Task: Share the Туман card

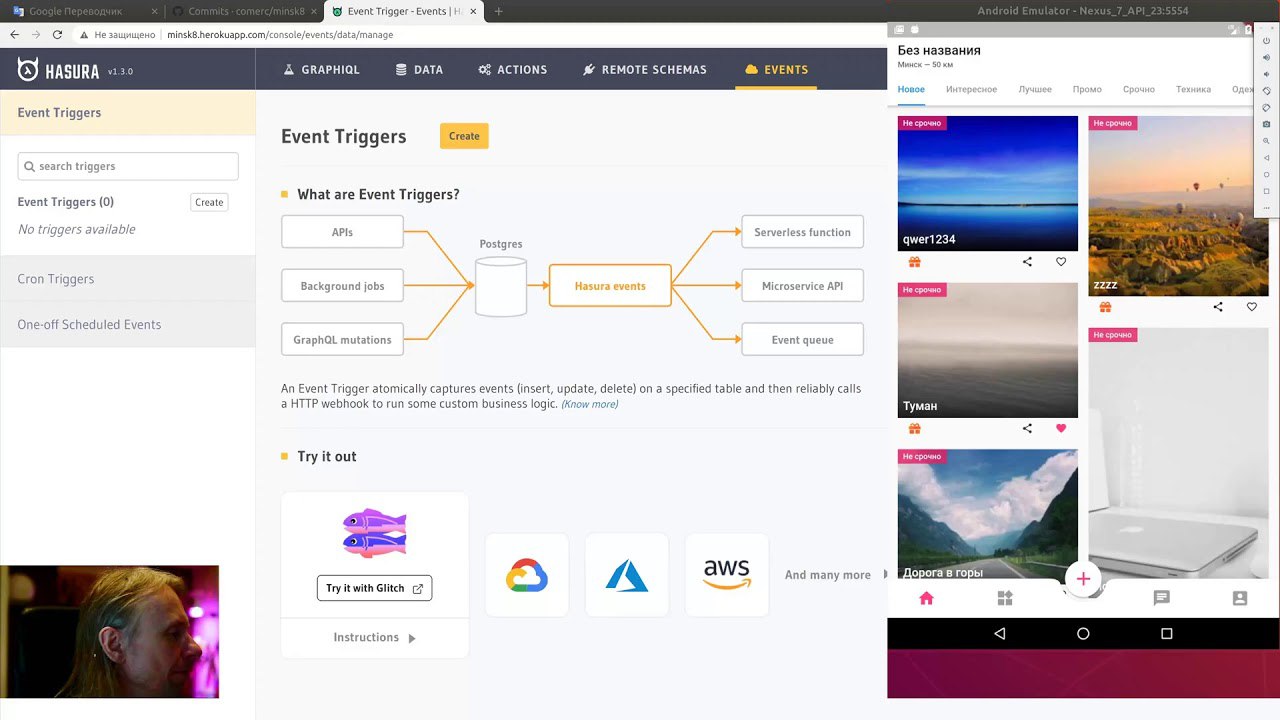Action: (x=1027, y=429)
